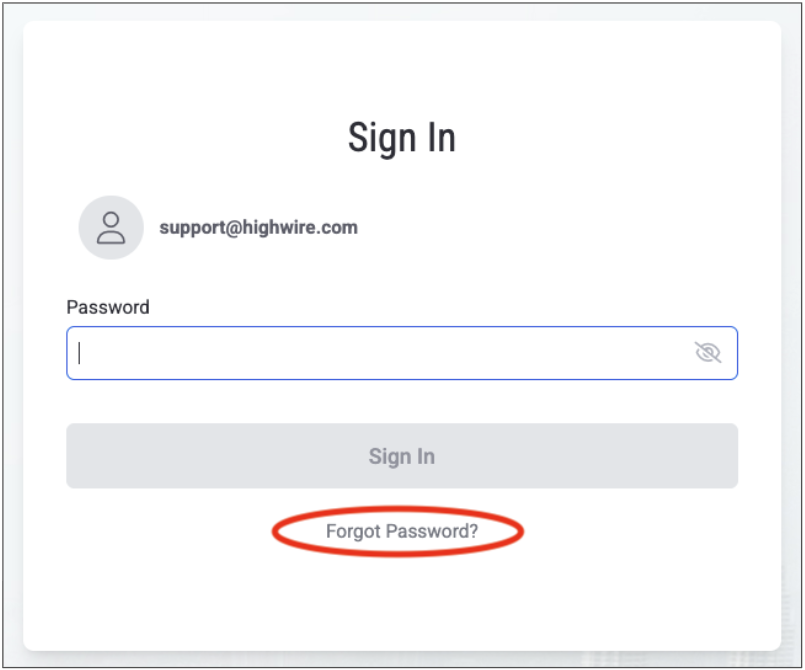Open the Forgot Password? link

[x=402, y=531]
